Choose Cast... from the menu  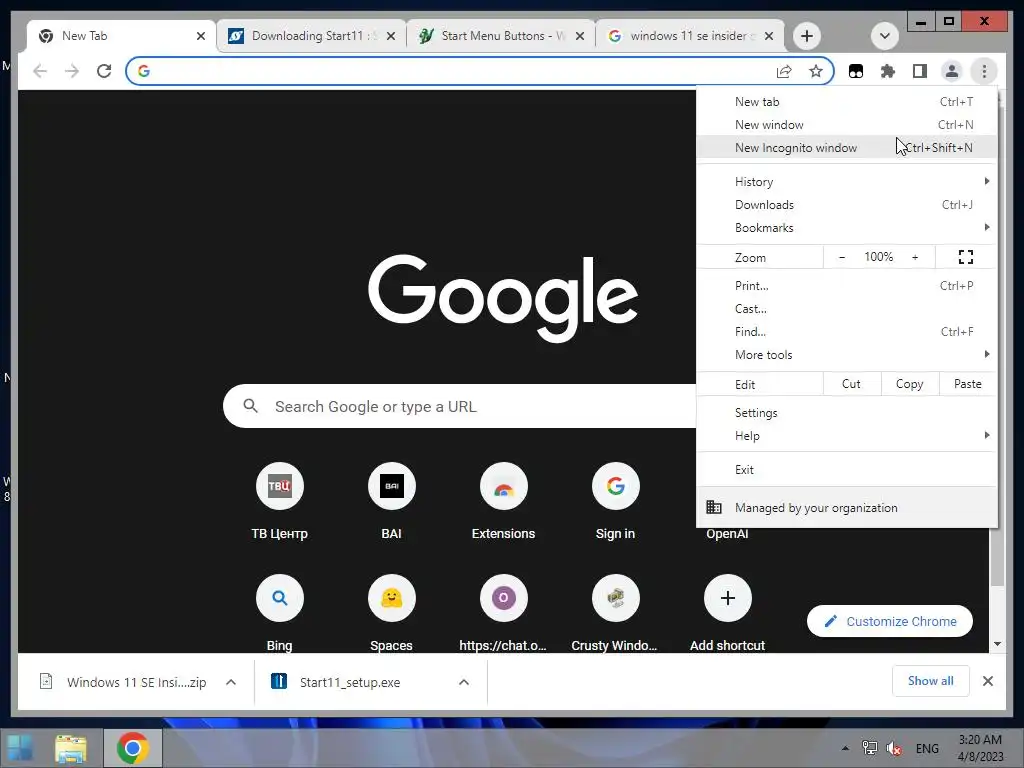847,308
